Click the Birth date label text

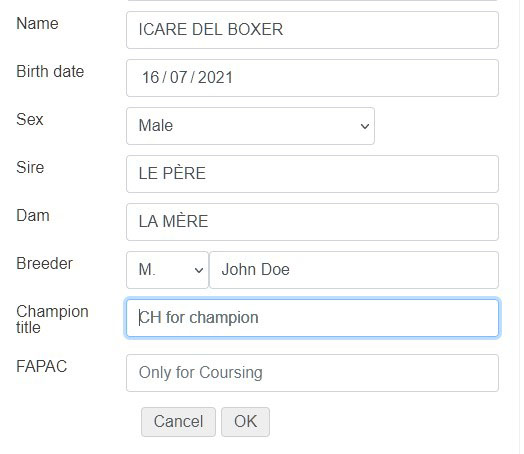tap(50, 71)
